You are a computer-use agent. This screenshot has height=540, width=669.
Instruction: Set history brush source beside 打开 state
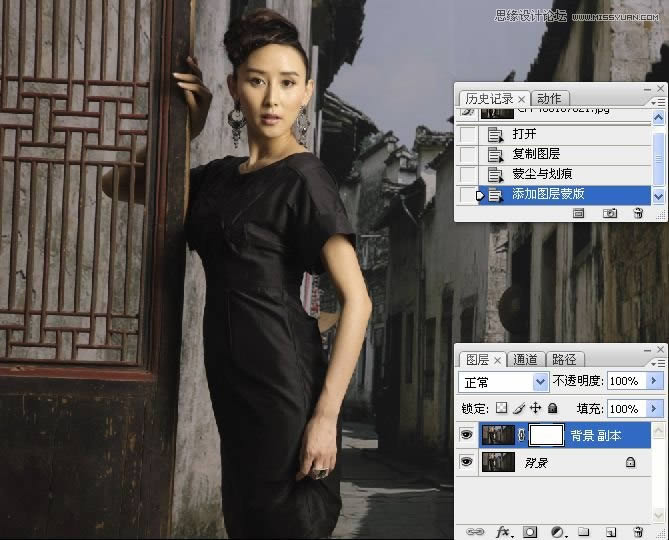click(x=468, y=134)
